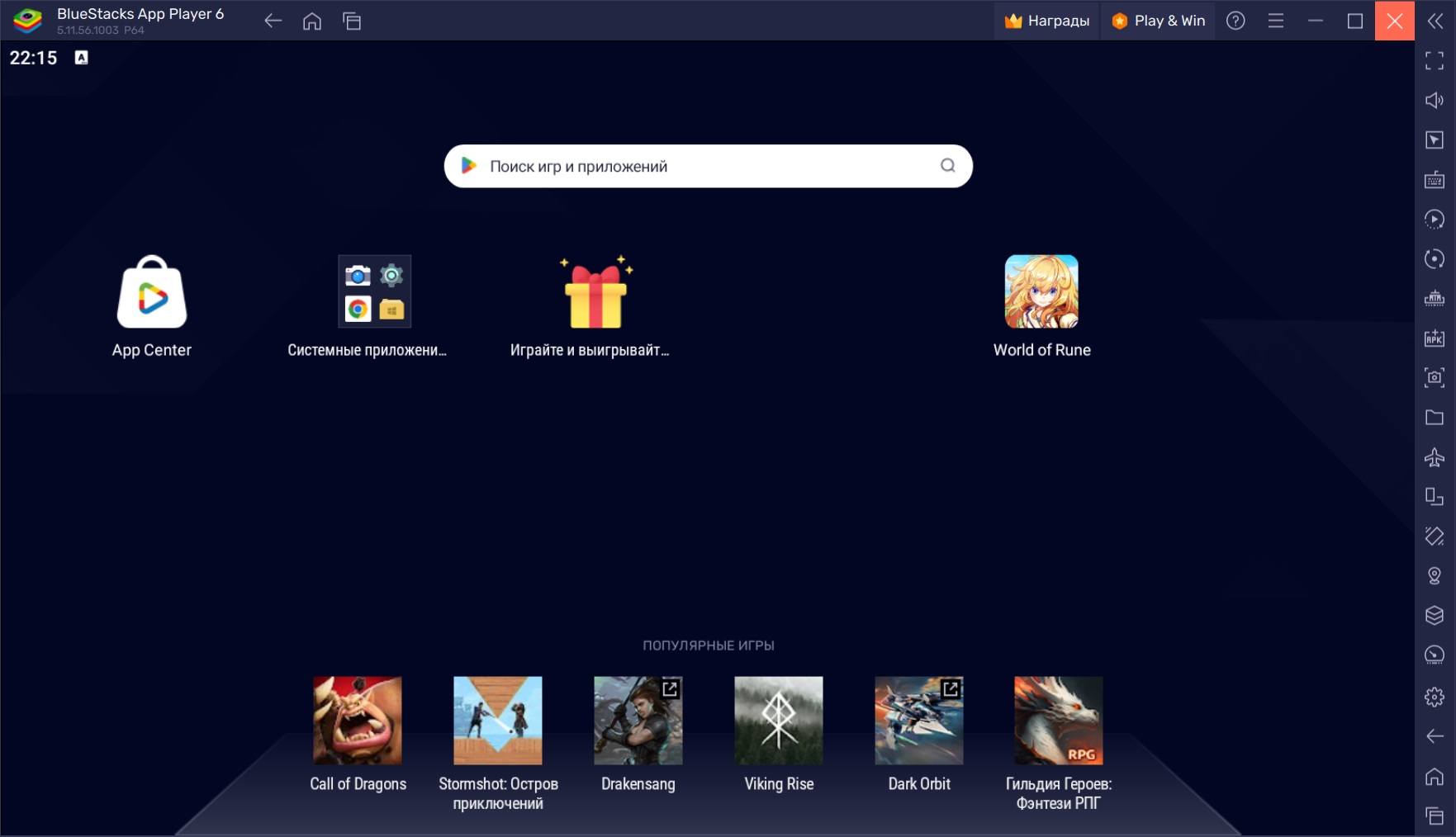Click the keyboard indicator next to clock
The image size is (1456, 837).
coord(81,58)
